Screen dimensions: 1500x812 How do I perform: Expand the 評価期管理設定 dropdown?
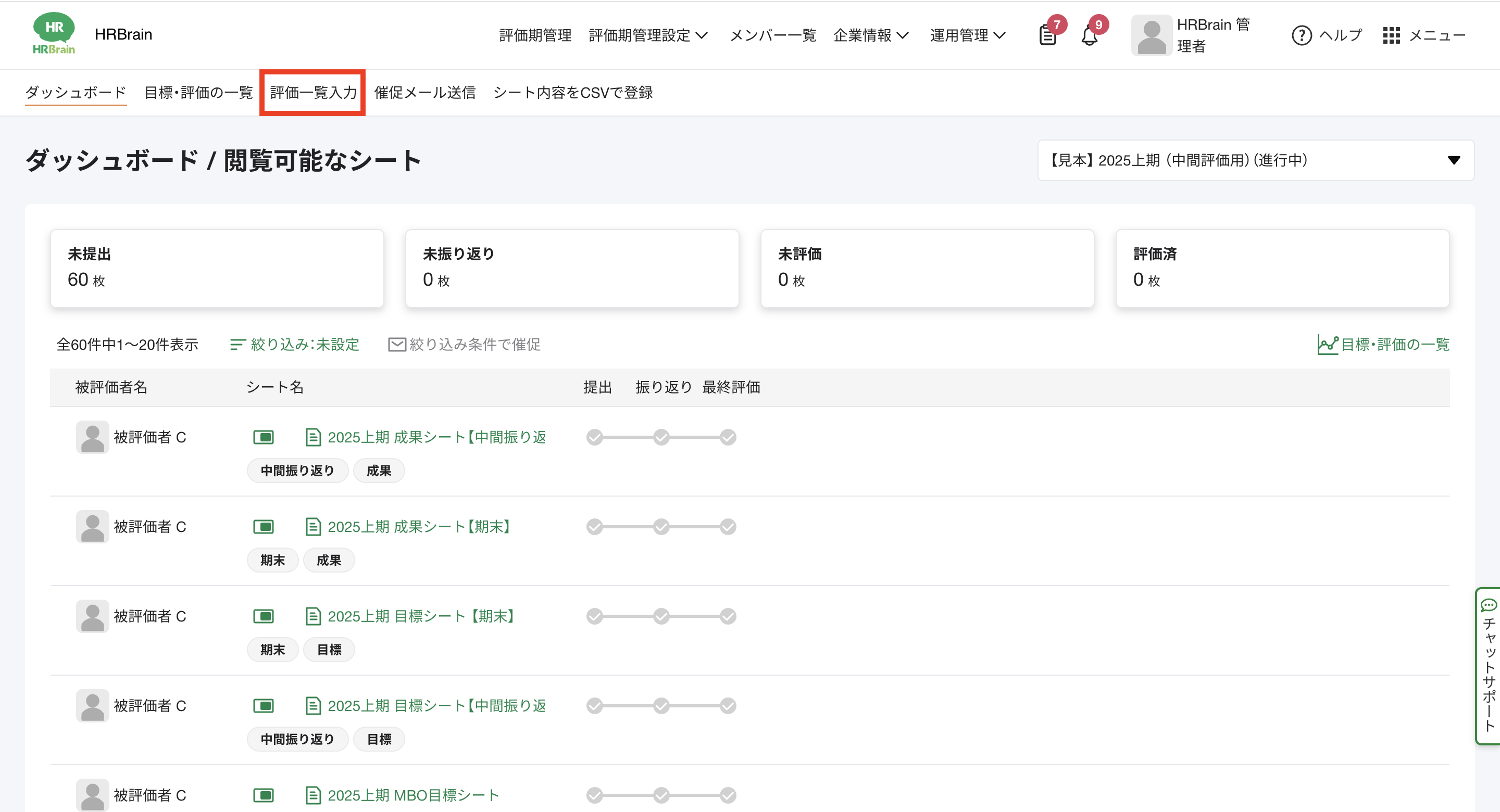point(647,35)
